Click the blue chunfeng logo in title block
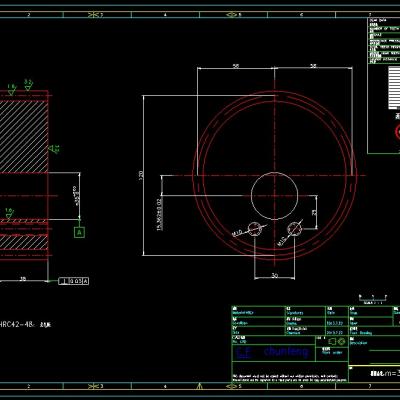Viewport: 400px width, 400px height. [x=272, y=353]
